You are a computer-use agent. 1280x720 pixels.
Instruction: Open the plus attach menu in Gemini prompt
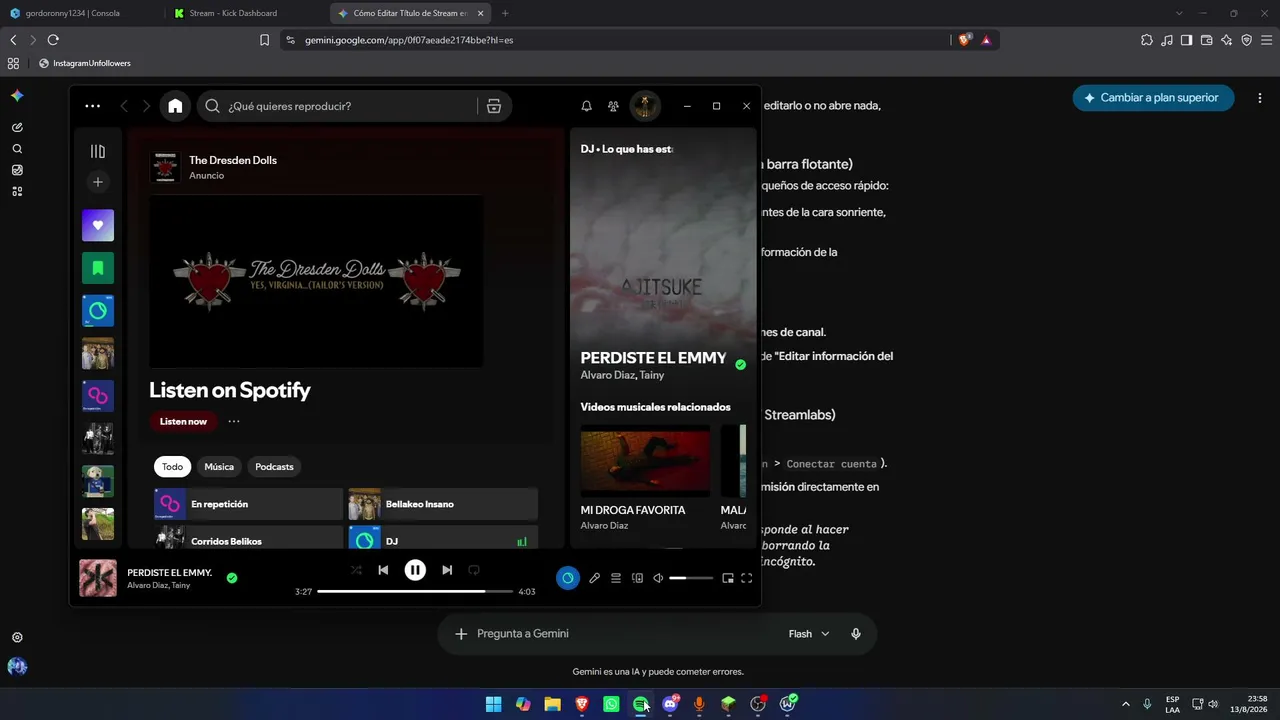tap(461, 634)
